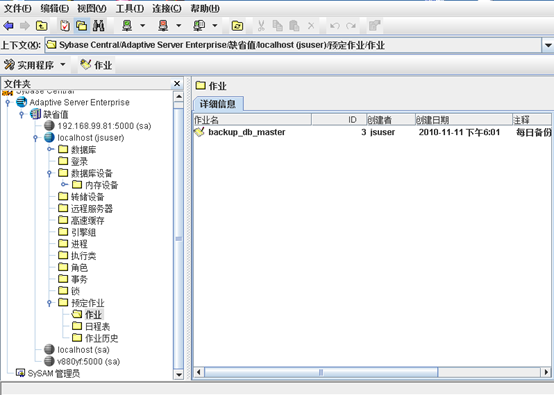Collapse the localhost (jsuser) server node
Screen dimensions: 554x395
pos(35,138)
